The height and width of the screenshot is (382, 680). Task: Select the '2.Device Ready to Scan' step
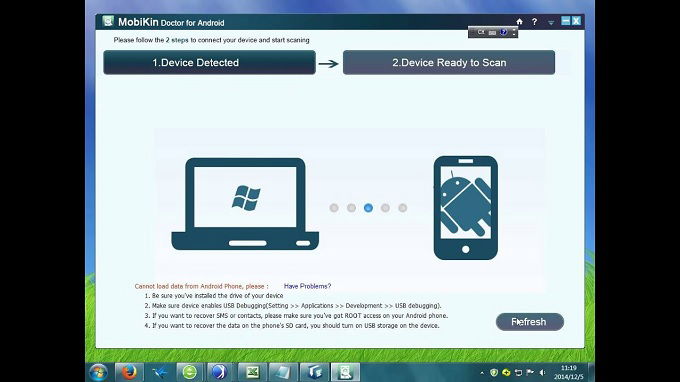[x=449, y=62]
